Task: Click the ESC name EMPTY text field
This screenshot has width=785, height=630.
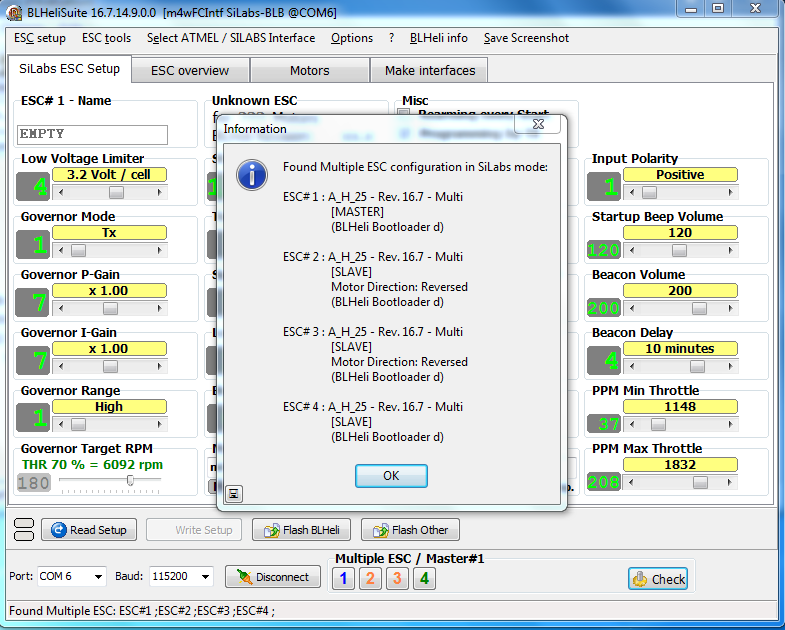Action: (92, 134)
